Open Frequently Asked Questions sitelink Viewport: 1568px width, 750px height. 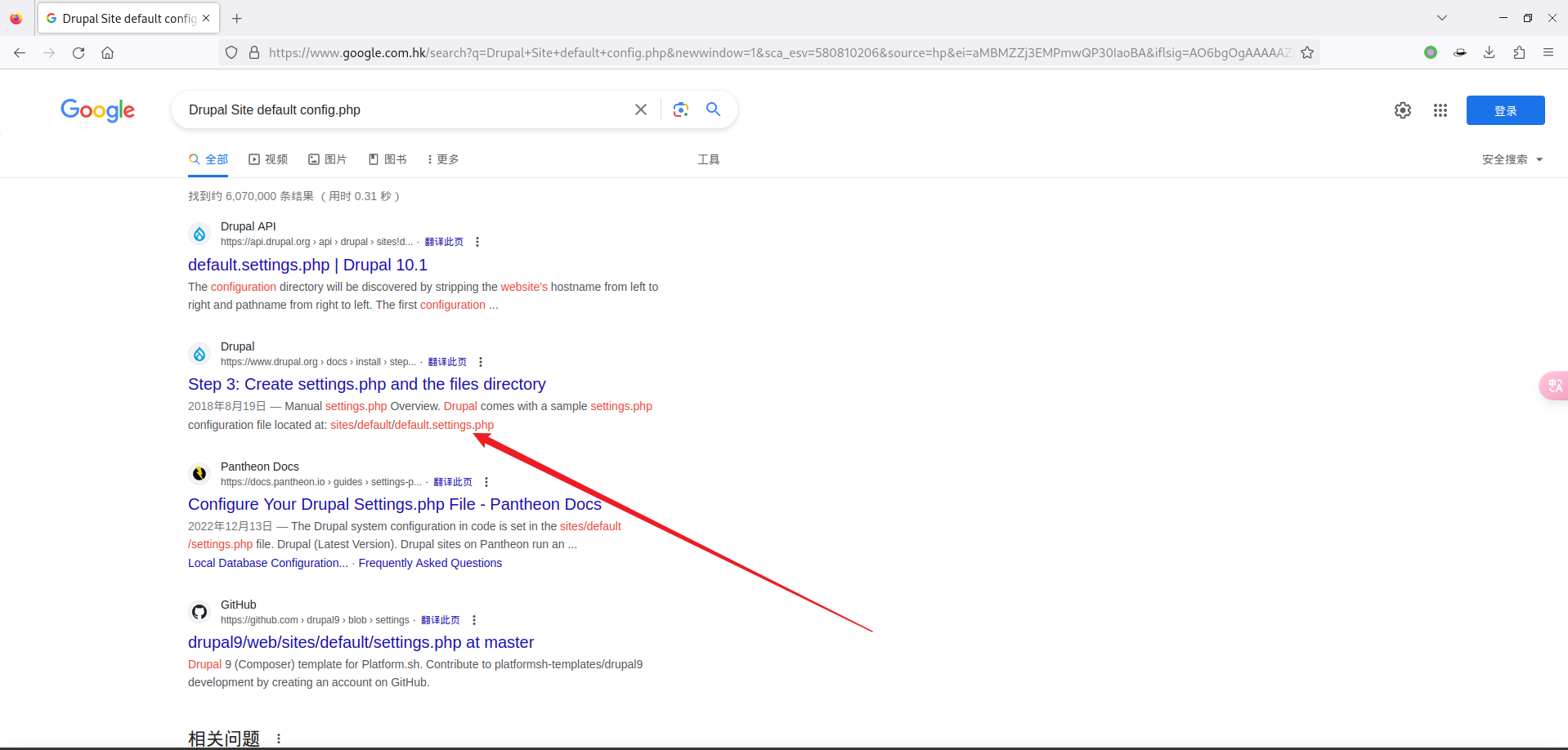click(x=431, y=563)
